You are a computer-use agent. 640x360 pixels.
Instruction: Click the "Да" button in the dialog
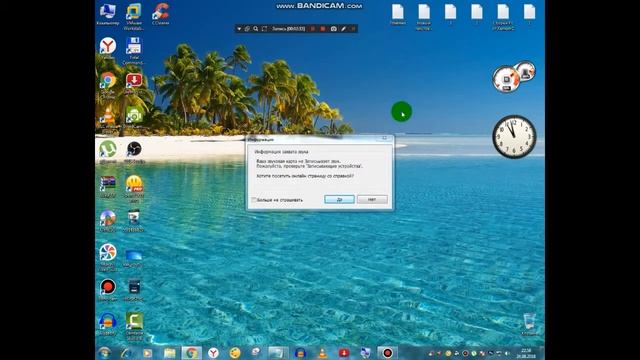(339, 199)
